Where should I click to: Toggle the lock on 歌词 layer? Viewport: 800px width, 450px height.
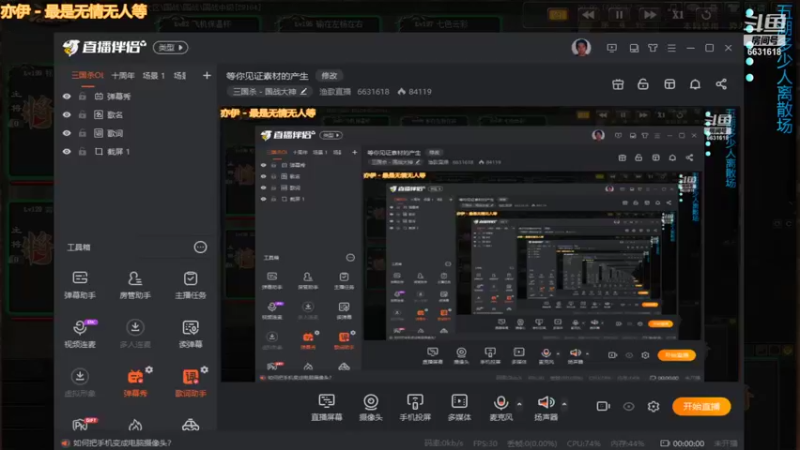pos(82,133)
